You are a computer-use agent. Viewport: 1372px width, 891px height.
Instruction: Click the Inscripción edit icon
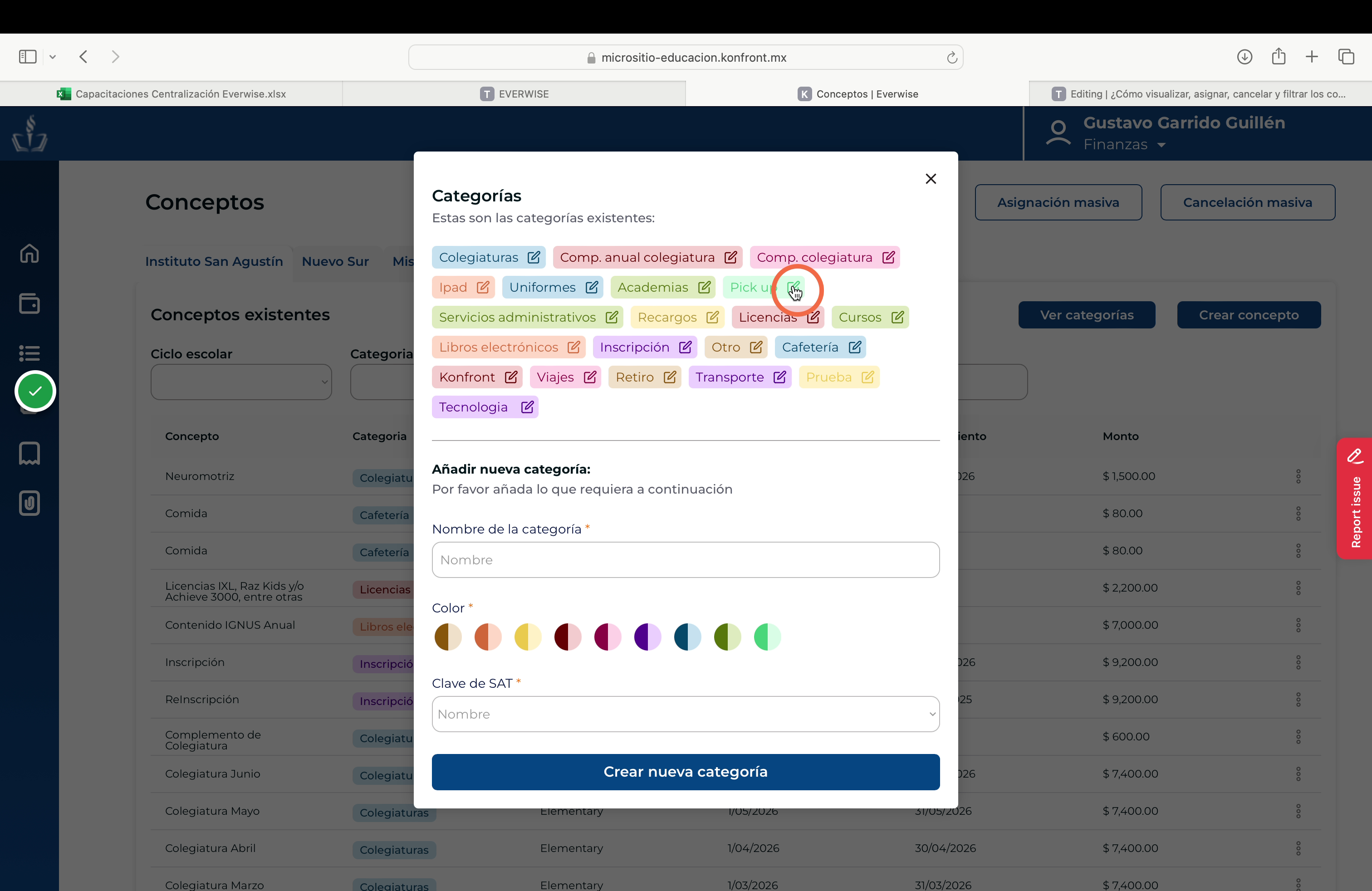tap(685, 347)
